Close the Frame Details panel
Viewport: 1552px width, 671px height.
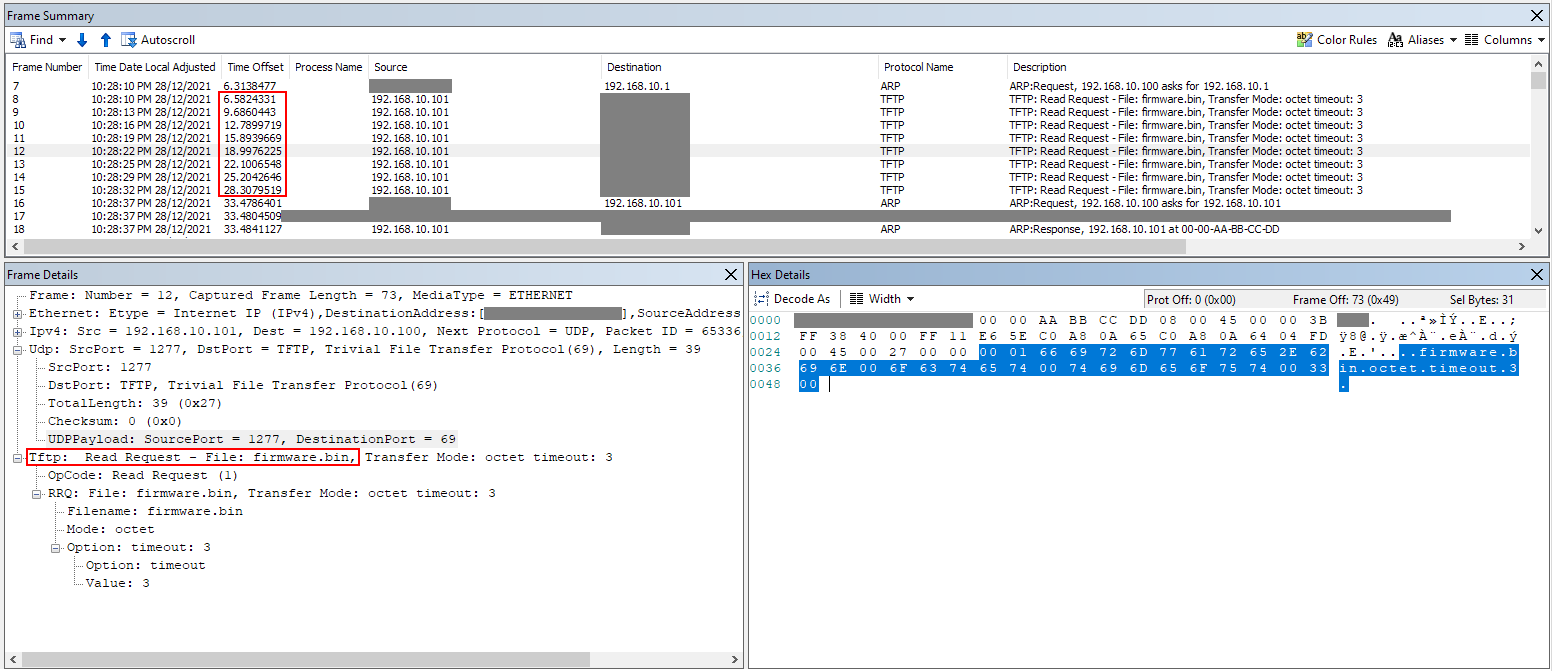(x=730, y=275)
